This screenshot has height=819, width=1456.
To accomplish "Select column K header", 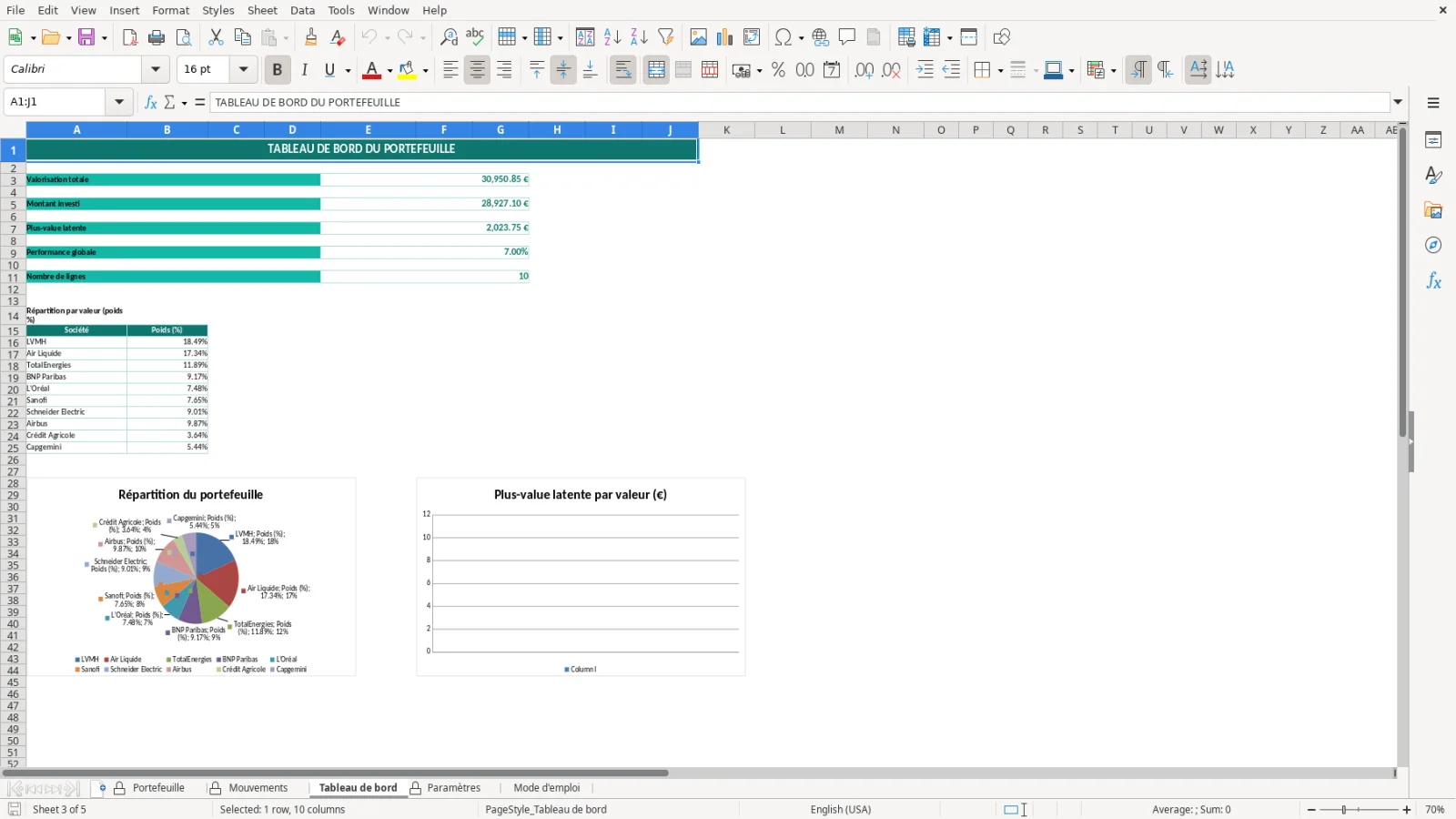I will point(726,130).
